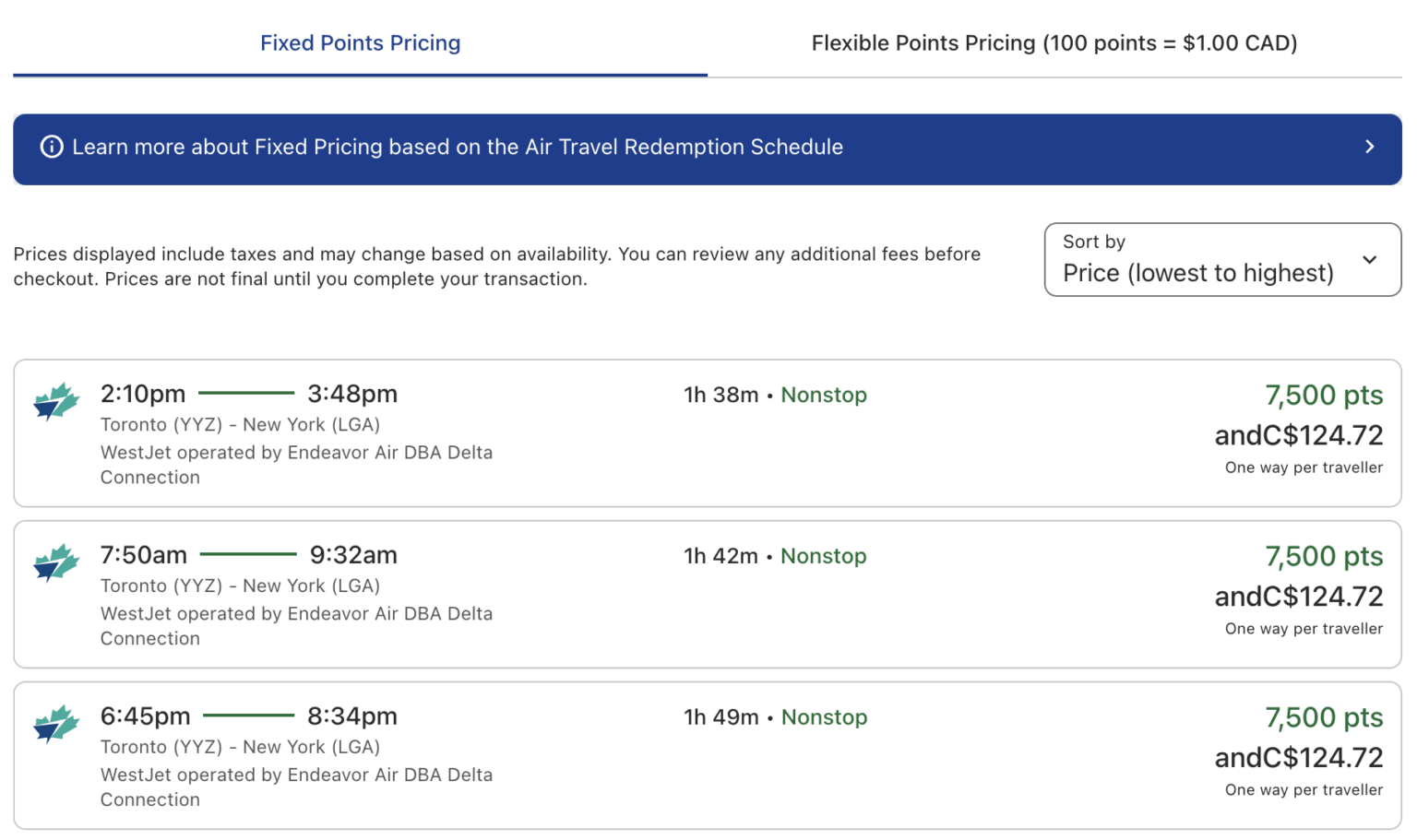Click the green duration line on the 7:50am flight
The height and width of the screenshot is (840, 1417).
coord(247,554)
